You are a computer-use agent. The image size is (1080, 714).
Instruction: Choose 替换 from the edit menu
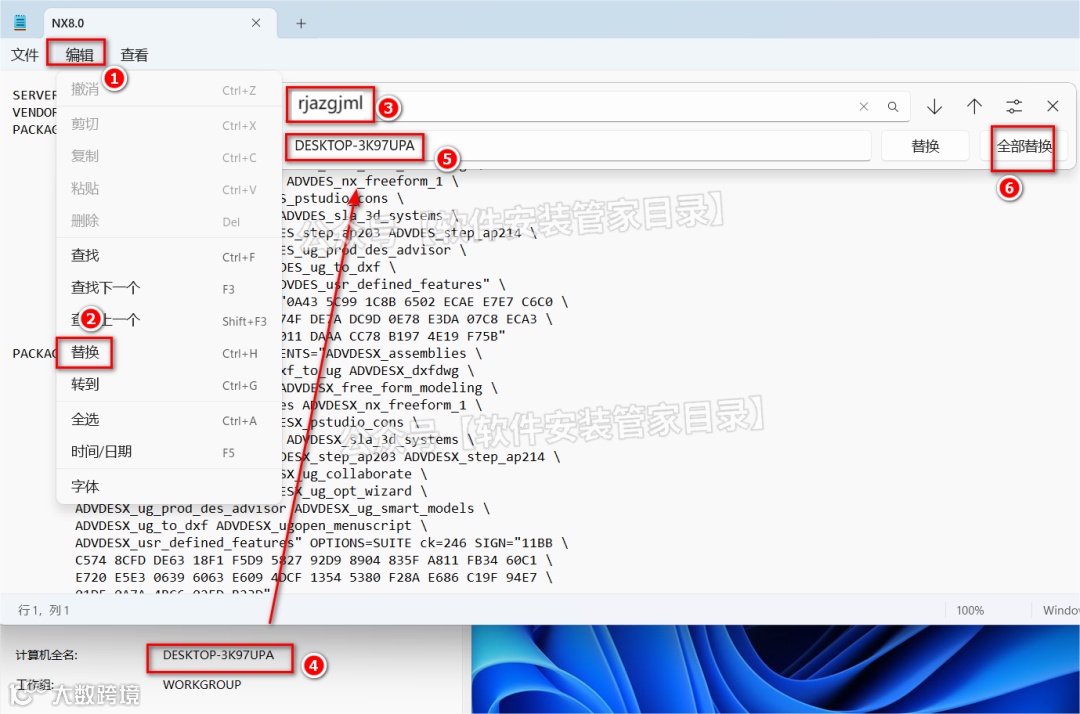[169, 353]
